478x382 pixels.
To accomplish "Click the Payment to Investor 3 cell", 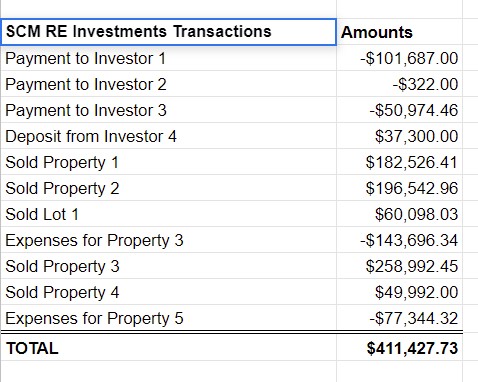I will (x=168, y=110).
